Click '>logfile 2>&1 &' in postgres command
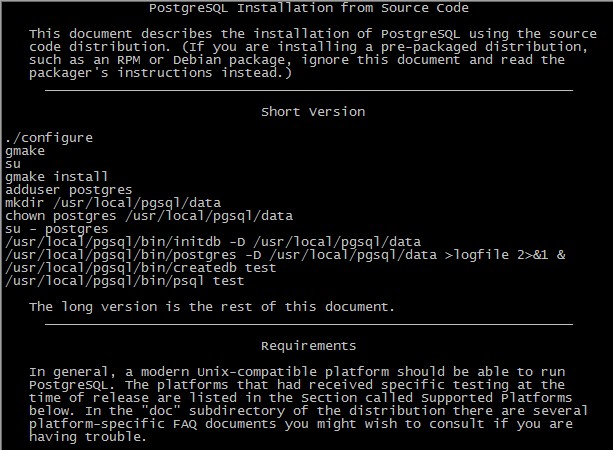This screenshot has width=613, height=450. point(505,255)
